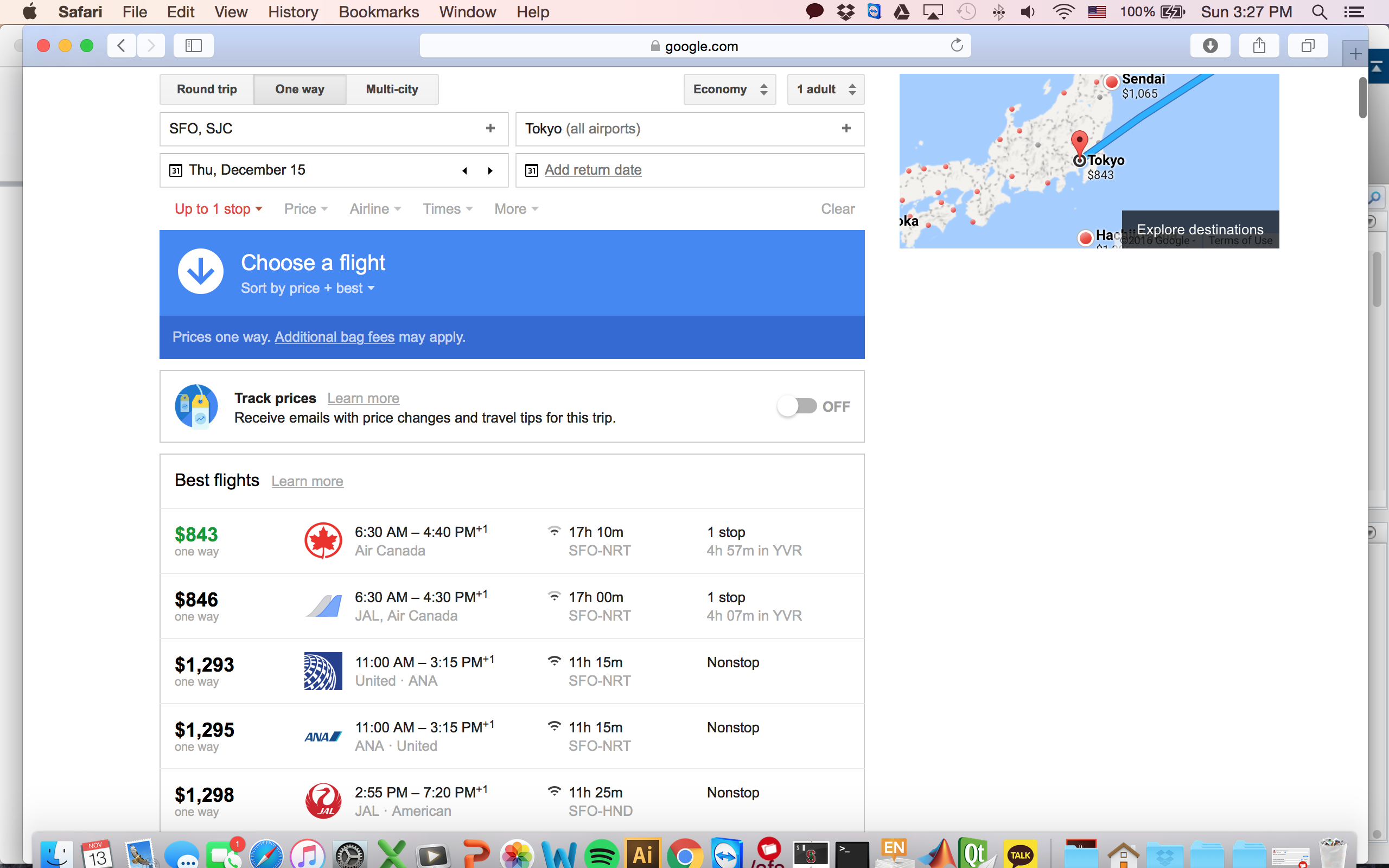Select the One way option
This screenshot has height=868, width=1389.
click(300, 90)
